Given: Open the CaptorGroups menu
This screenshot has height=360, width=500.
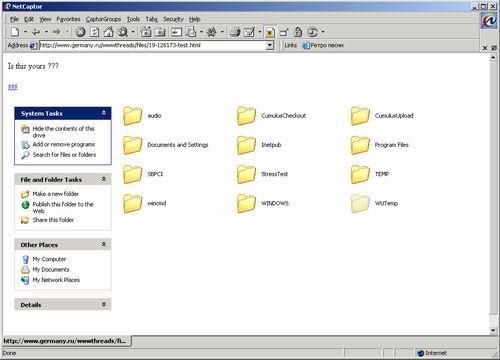Looking at the screenshot, I should 103,19.
